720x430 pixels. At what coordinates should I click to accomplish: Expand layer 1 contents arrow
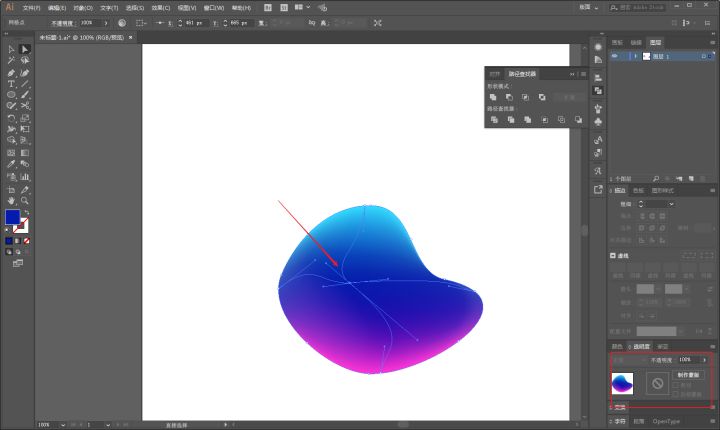(636, 56)
